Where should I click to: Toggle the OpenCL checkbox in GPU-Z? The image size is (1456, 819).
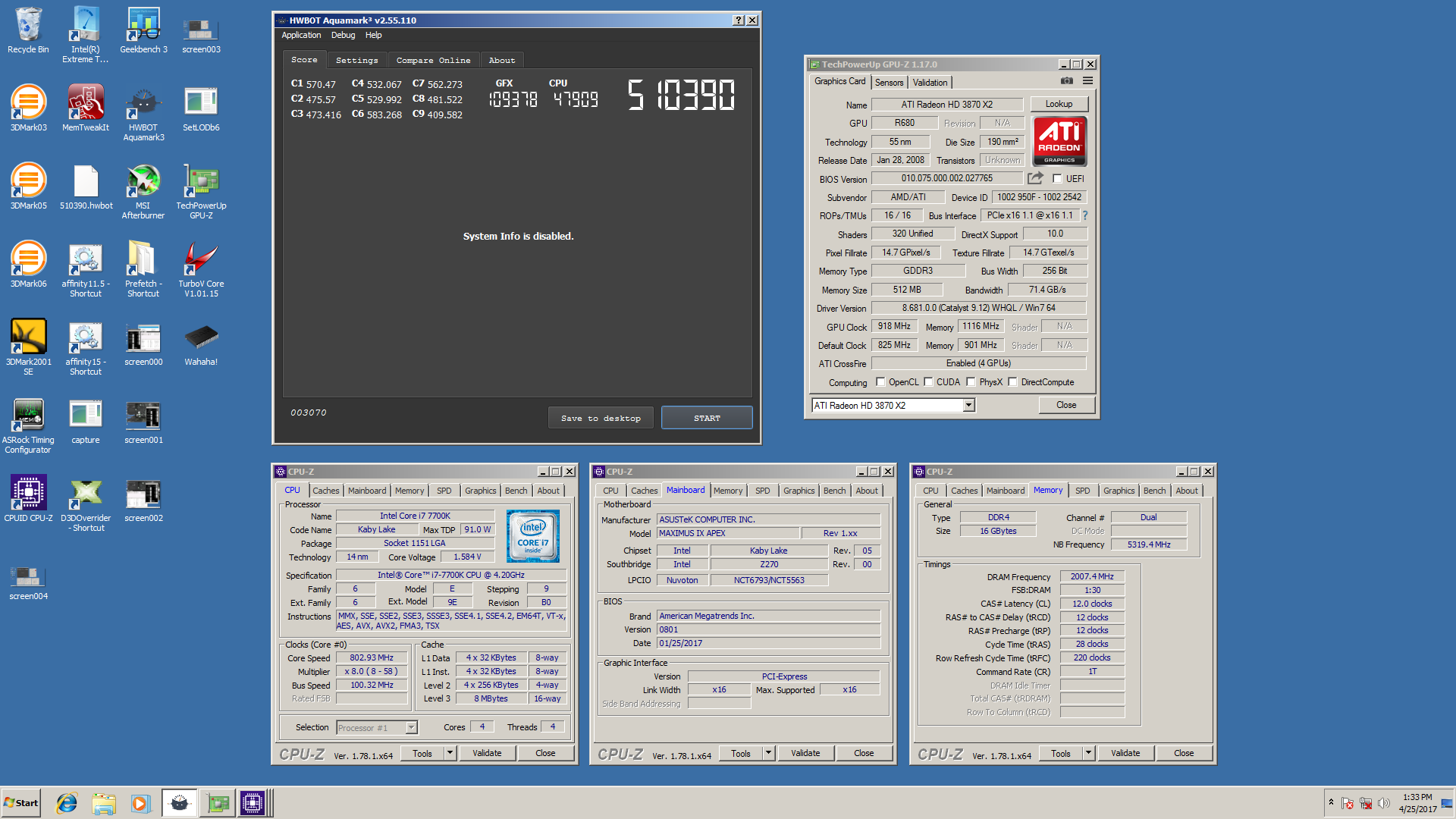coord(880,382)
